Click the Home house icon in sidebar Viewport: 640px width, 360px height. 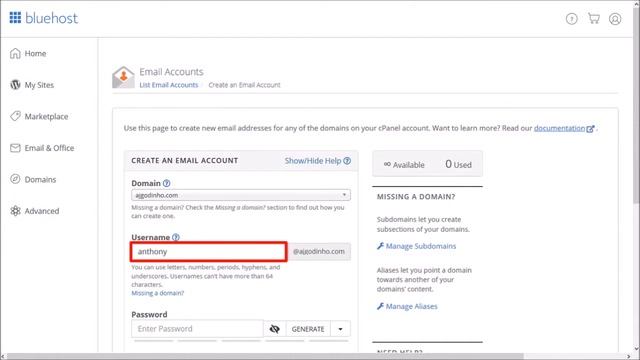point(15,53)
